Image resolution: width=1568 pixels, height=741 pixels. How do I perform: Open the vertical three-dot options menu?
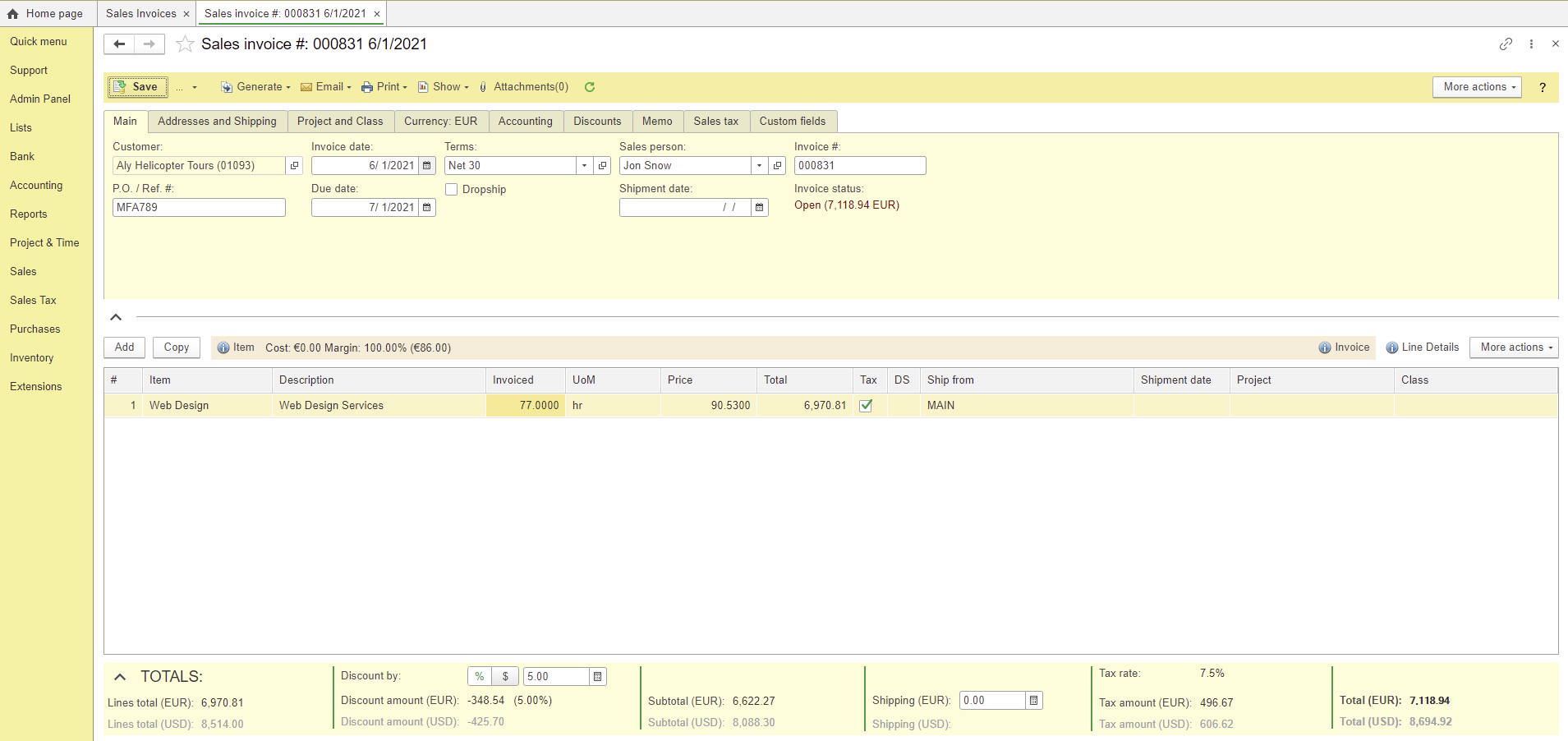point(1531,44)
